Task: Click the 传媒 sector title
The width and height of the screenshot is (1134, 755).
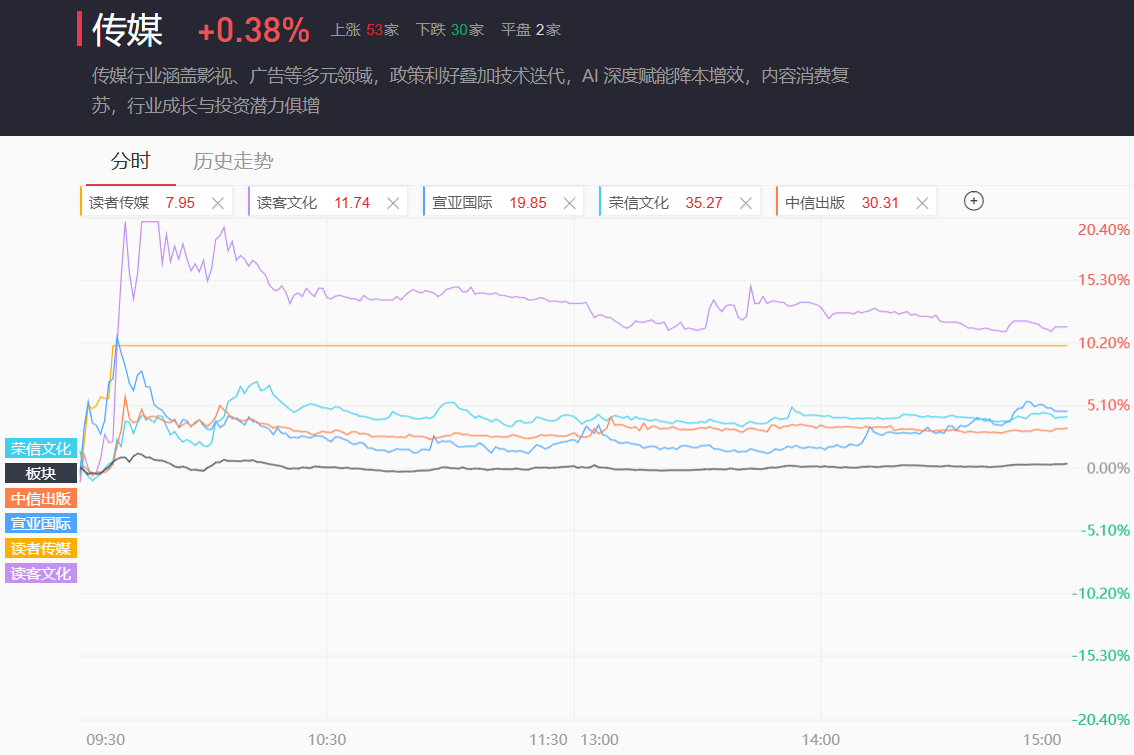Action: point(127,30)
